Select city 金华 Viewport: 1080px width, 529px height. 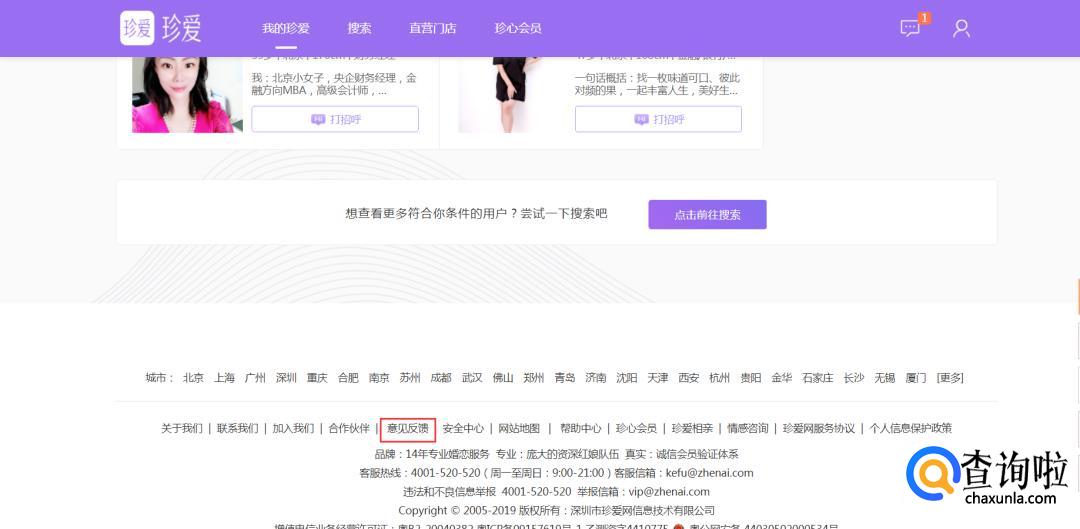click(x=782, y=378)
